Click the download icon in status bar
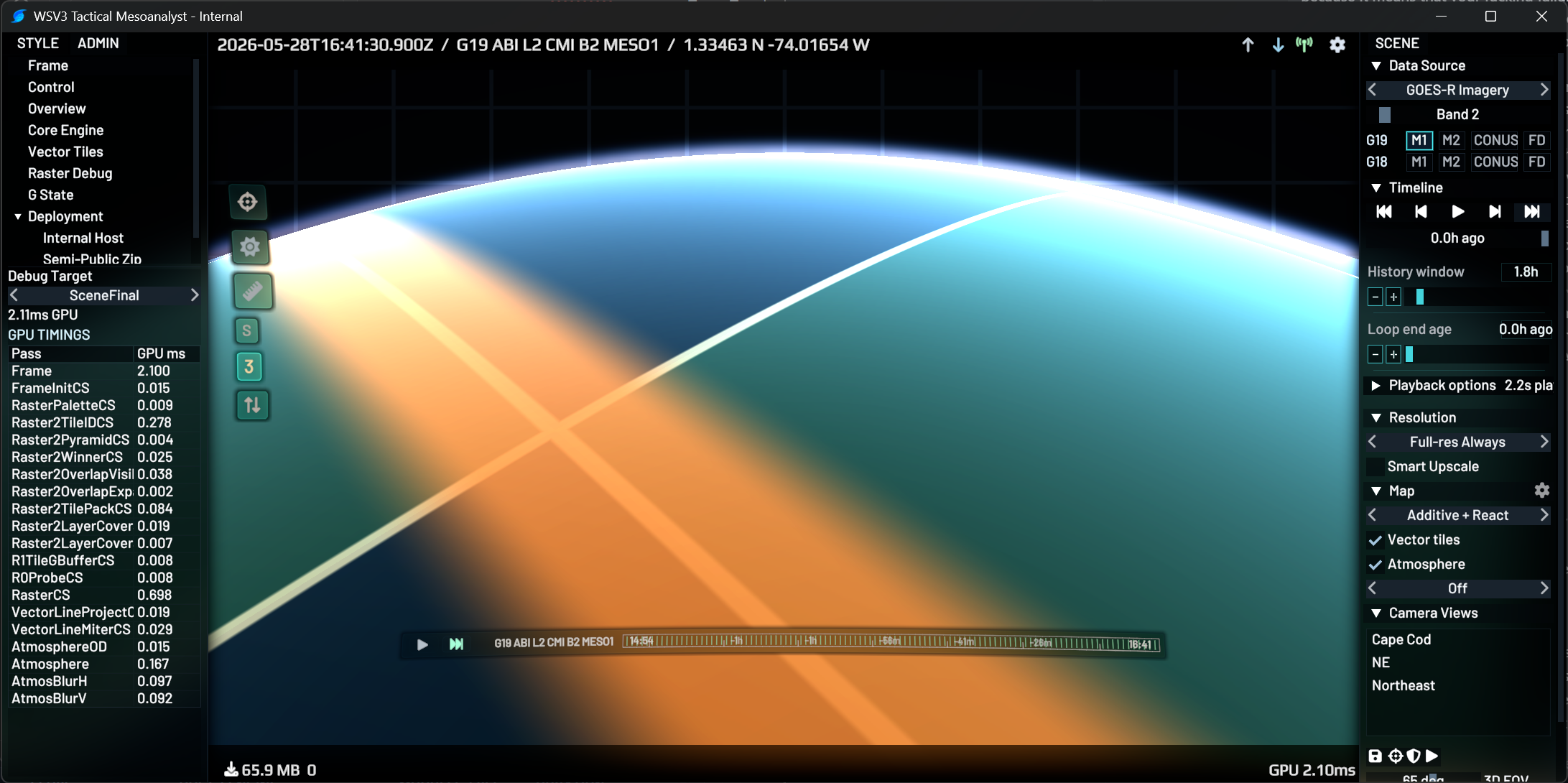 click(x=231, y=769)
